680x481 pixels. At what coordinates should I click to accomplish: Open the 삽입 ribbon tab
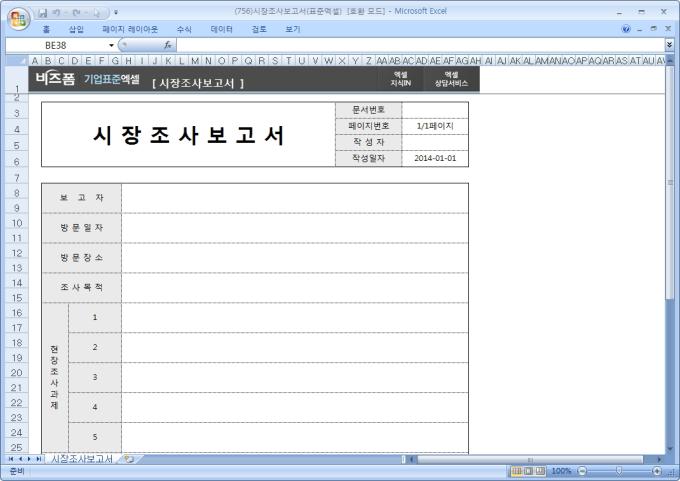pyautogui.click(x=76, y=29)
